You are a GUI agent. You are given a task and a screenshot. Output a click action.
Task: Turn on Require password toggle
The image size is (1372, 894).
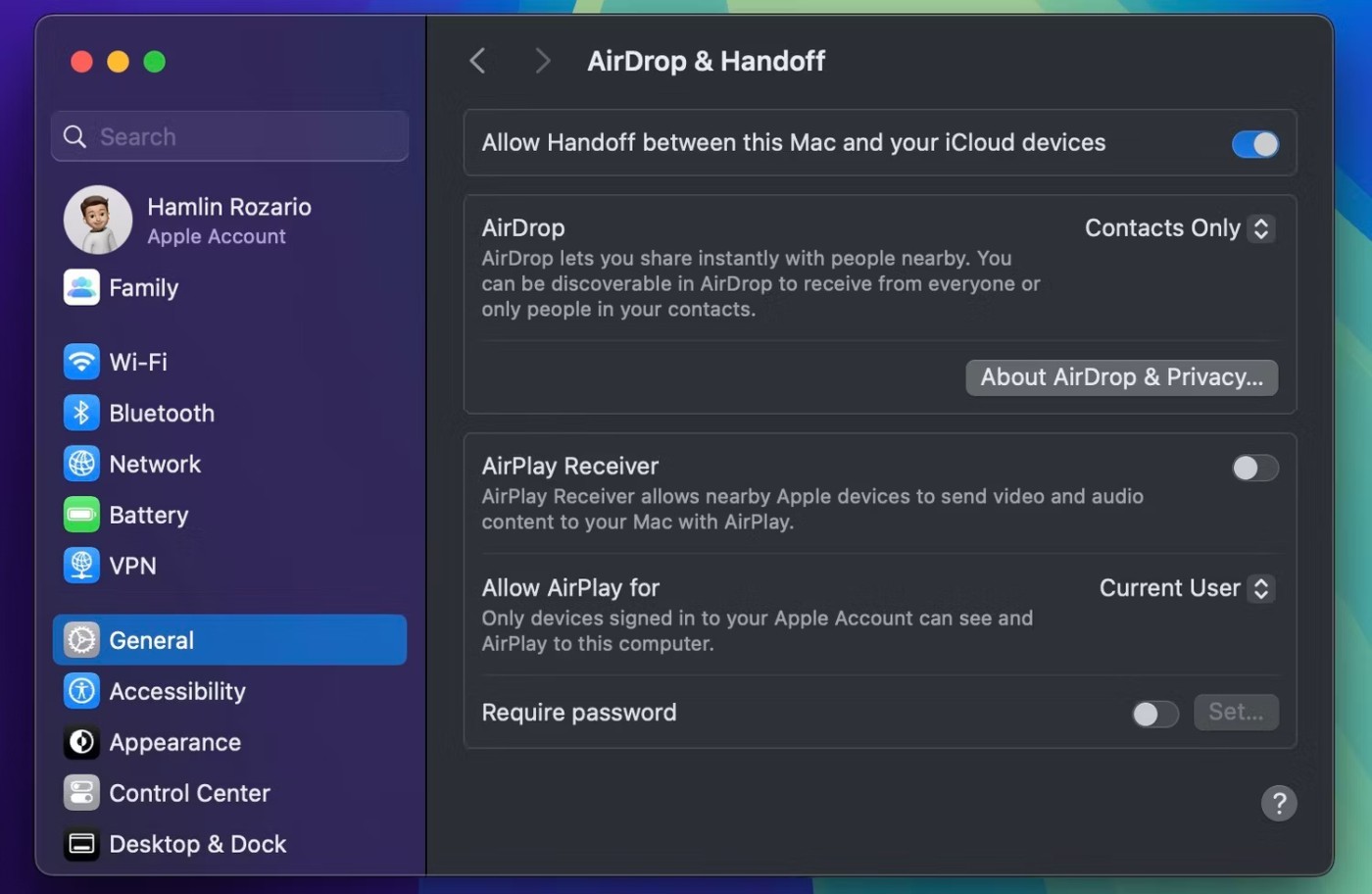coord(1154,714)
